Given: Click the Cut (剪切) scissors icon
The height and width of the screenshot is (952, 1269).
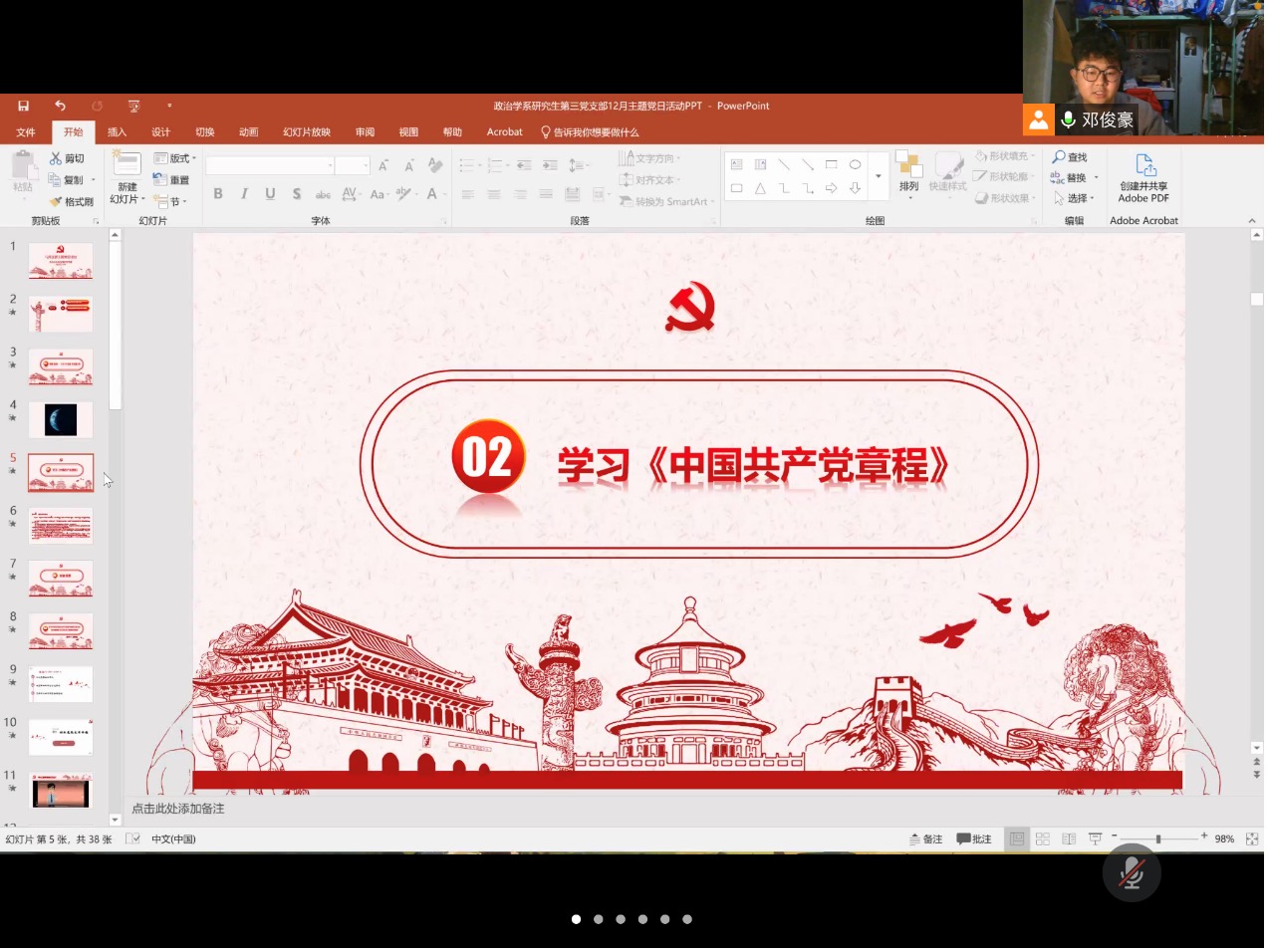Looking at the screenshot, I should point(56,158).
